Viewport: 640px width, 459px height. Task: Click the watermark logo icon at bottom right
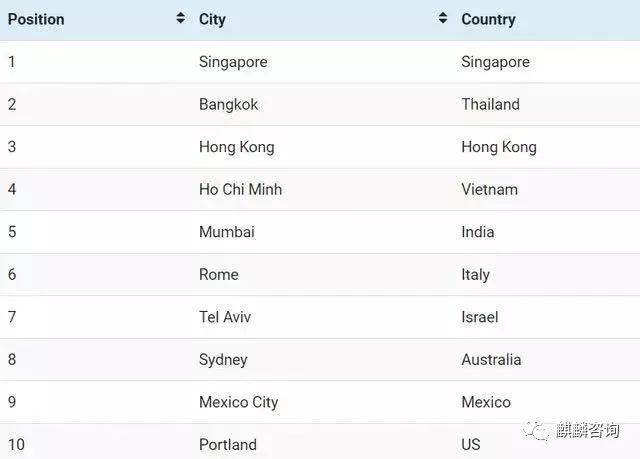tap(540, 430)
